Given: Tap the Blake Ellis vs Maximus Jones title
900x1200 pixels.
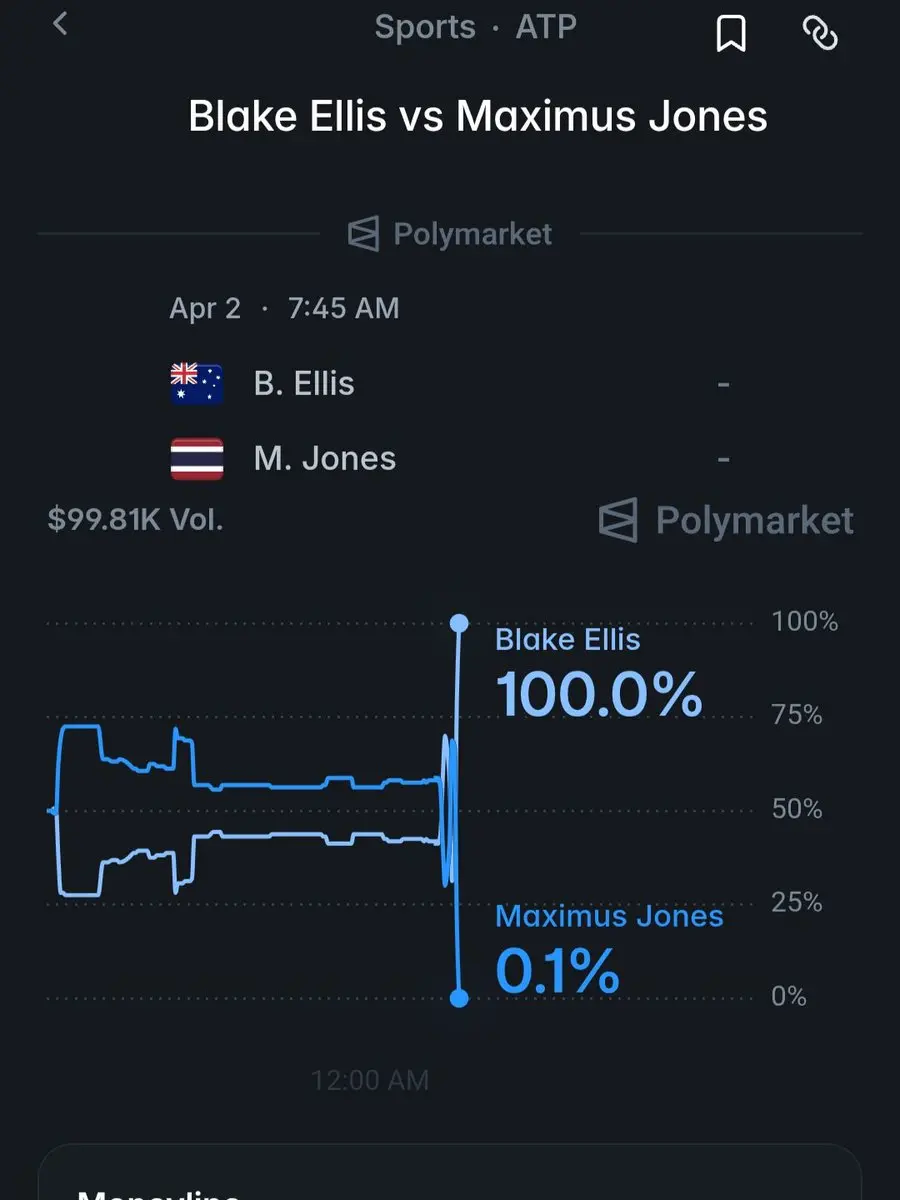Looking at the screenshot, I should click(478, 117).
